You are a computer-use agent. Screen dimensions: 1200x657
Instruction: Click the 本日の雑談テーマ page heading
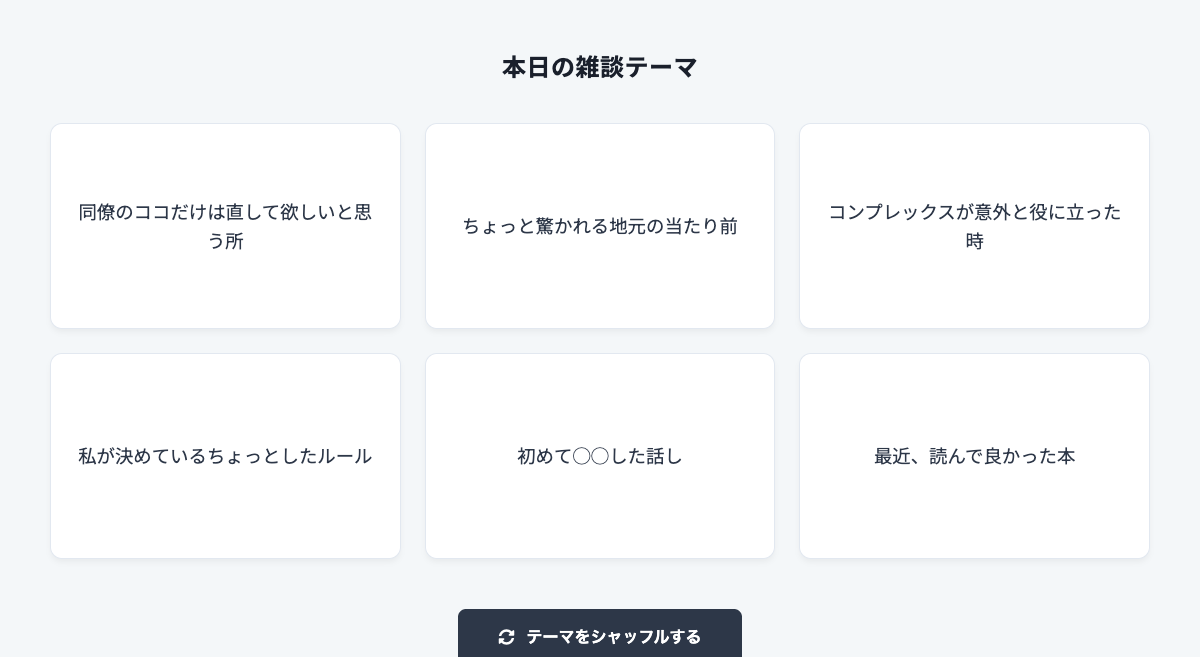pyautogui.click(x=600, y=67)
